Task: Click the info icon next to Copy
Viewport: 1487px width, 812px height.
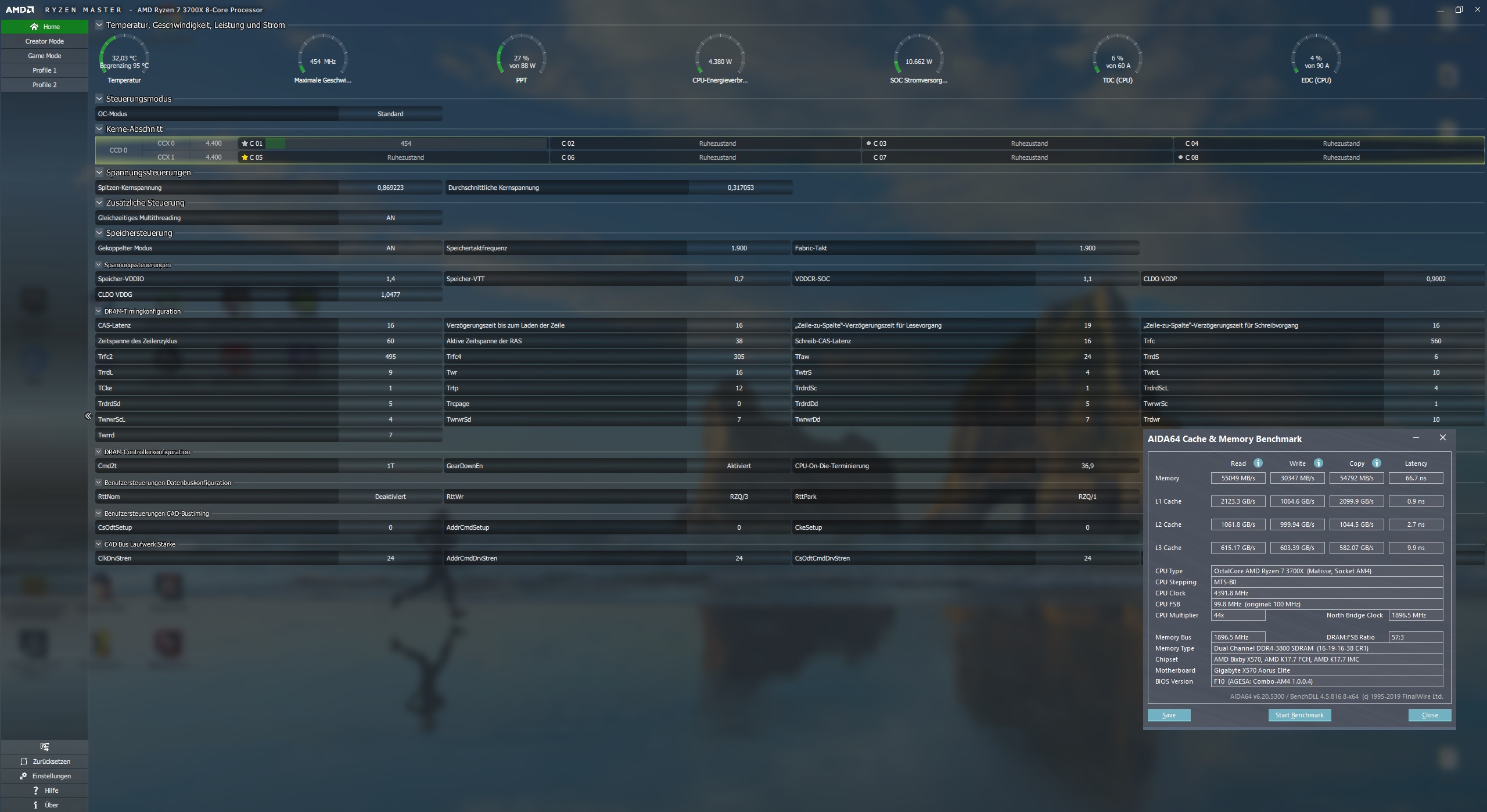Action: [1376, 463]
